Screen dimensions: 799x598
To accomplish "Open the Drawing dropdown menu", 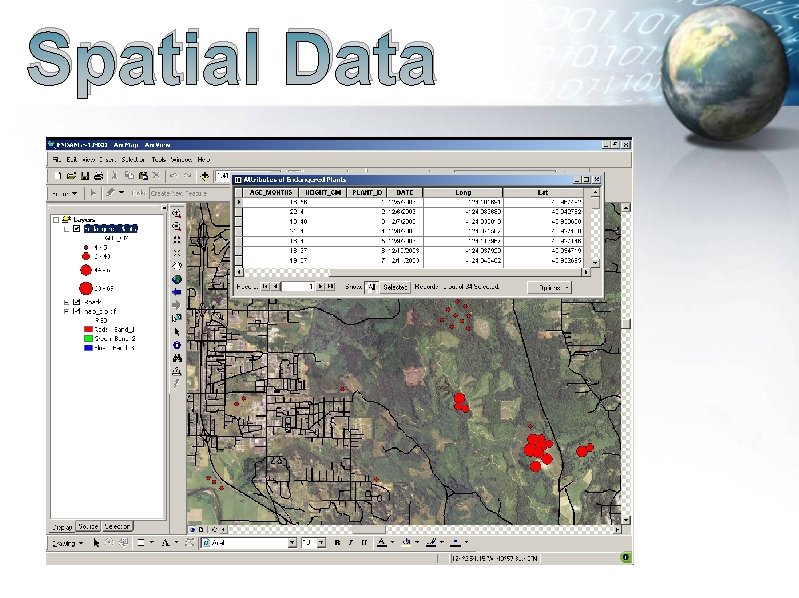I will tap(68, 543).
